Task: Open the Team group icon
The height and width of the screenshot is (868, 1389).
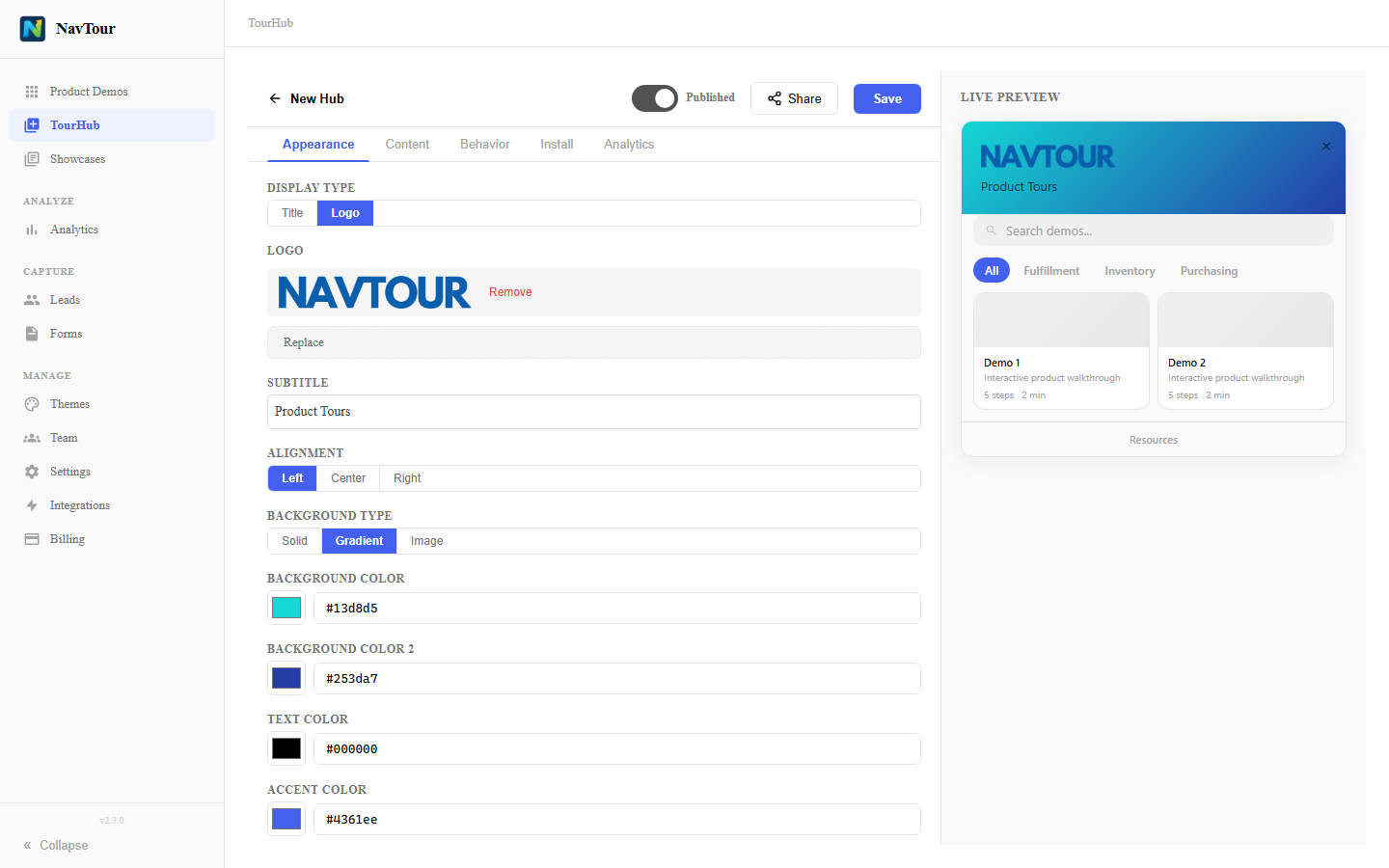Action: point(32,438)
